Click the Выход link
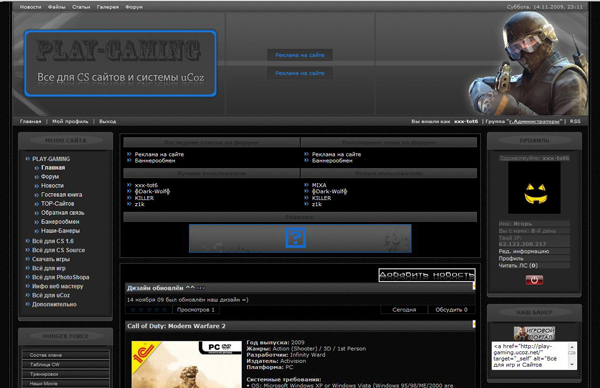 click(x=108, y=121)
